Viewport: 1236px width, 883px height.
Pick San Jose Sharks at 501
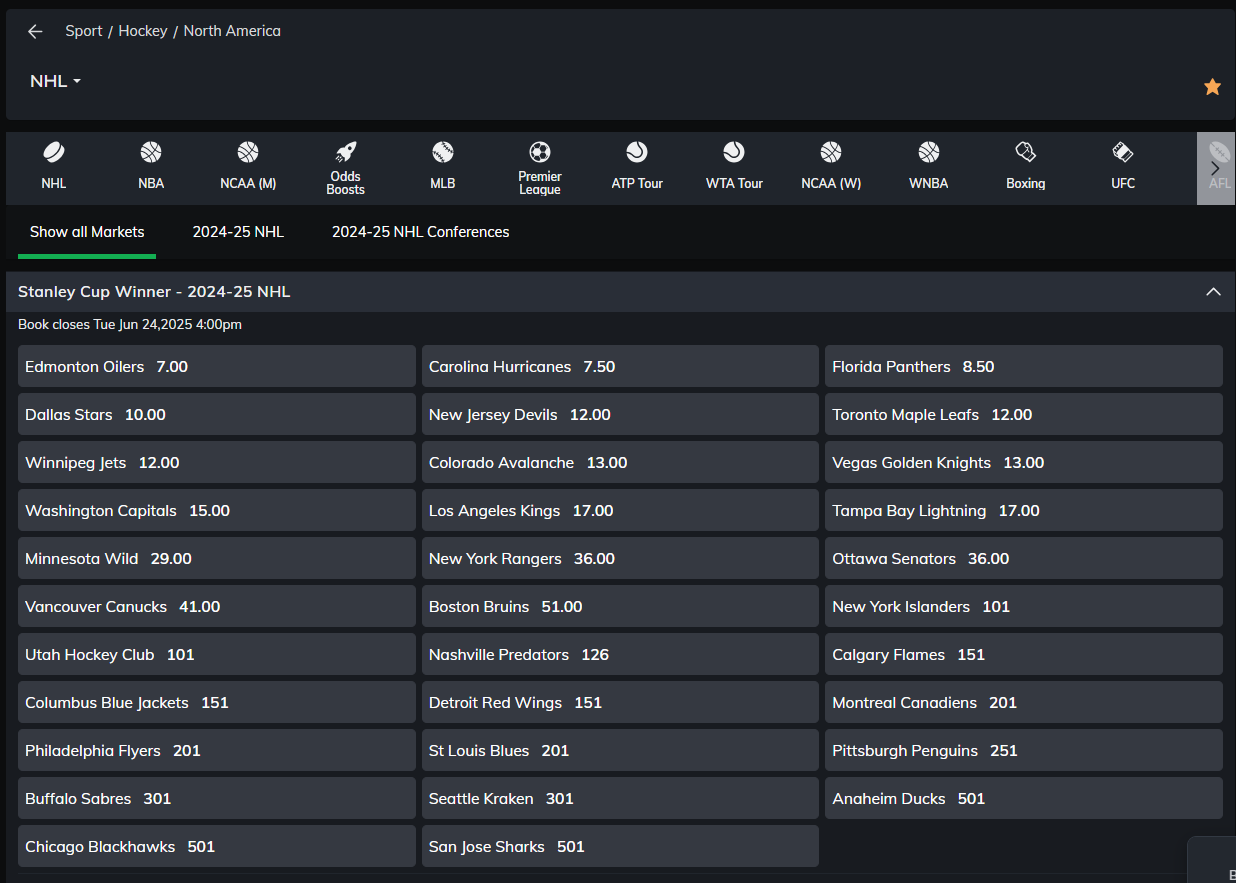click(x=620, y=846)
